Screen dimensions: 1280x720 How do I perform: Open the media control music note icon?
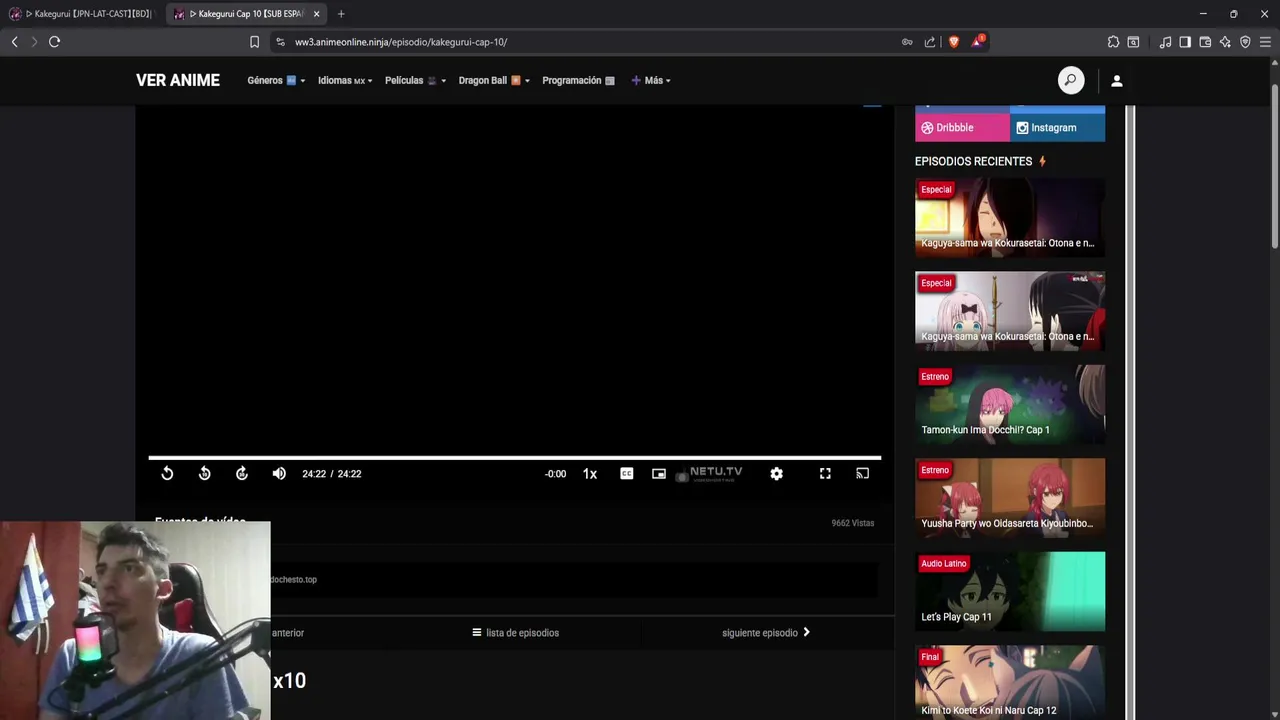click(x=1165, y=42)
